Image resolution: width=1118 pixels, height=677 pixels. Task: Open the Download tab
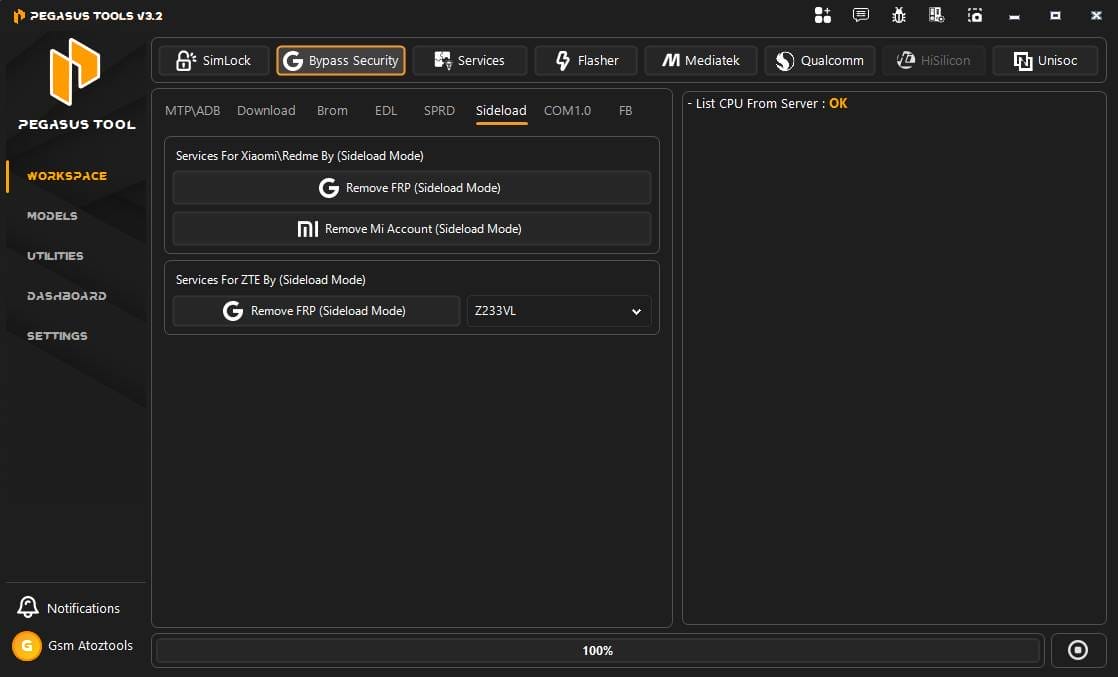[x=265, y=110]
